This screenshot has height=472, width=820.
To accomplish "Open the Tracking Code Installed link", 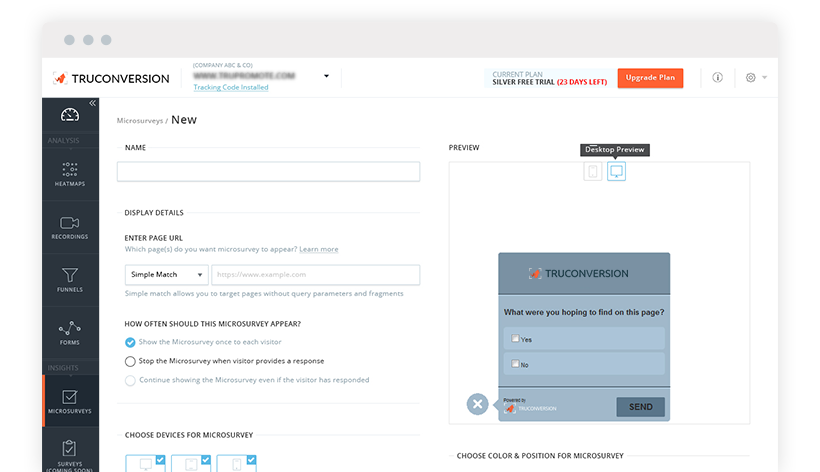I will 231,87.
